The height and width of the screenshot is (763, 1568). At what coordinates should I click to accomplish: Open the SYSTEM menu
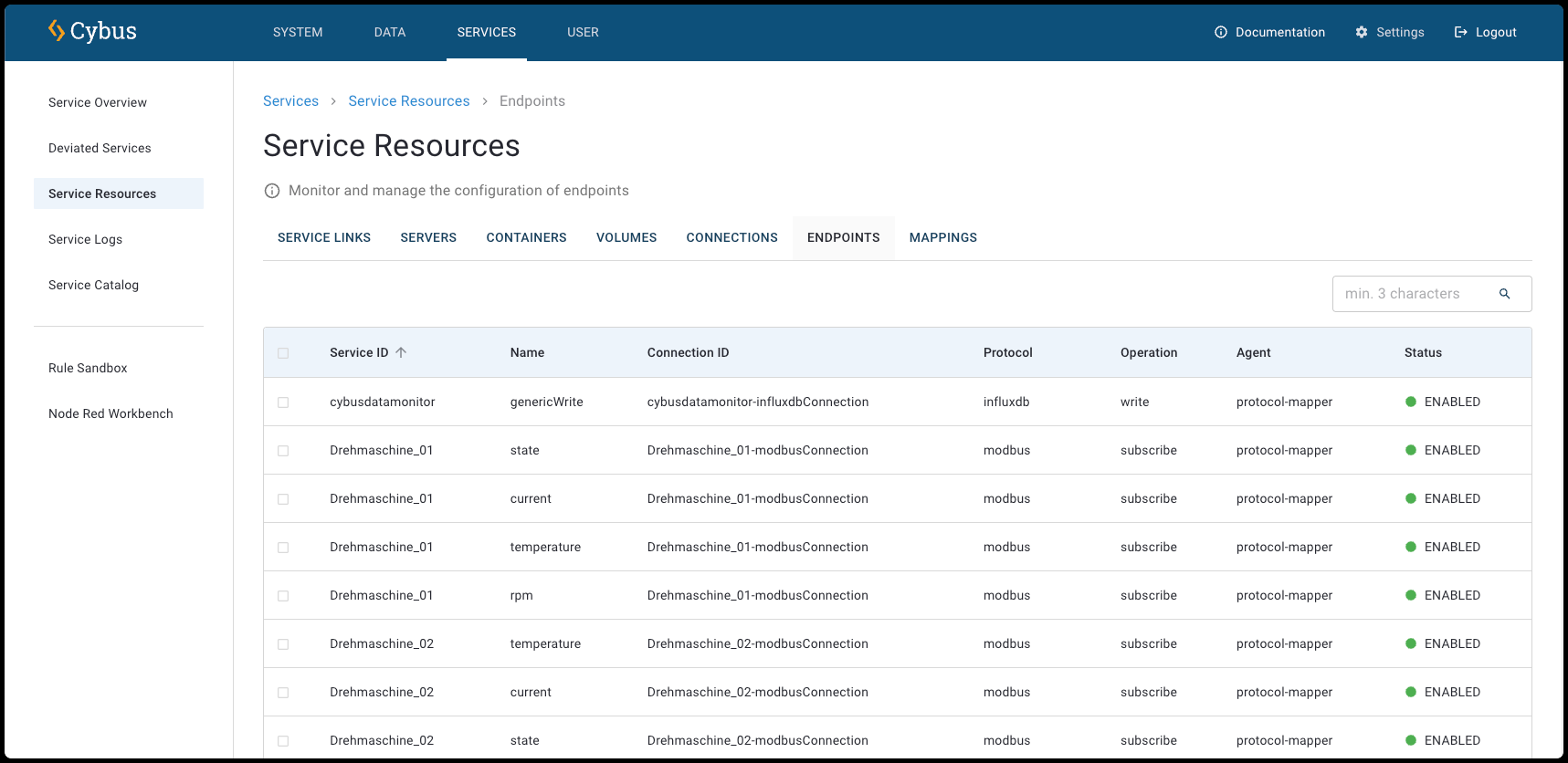click(x=298, y=32)
